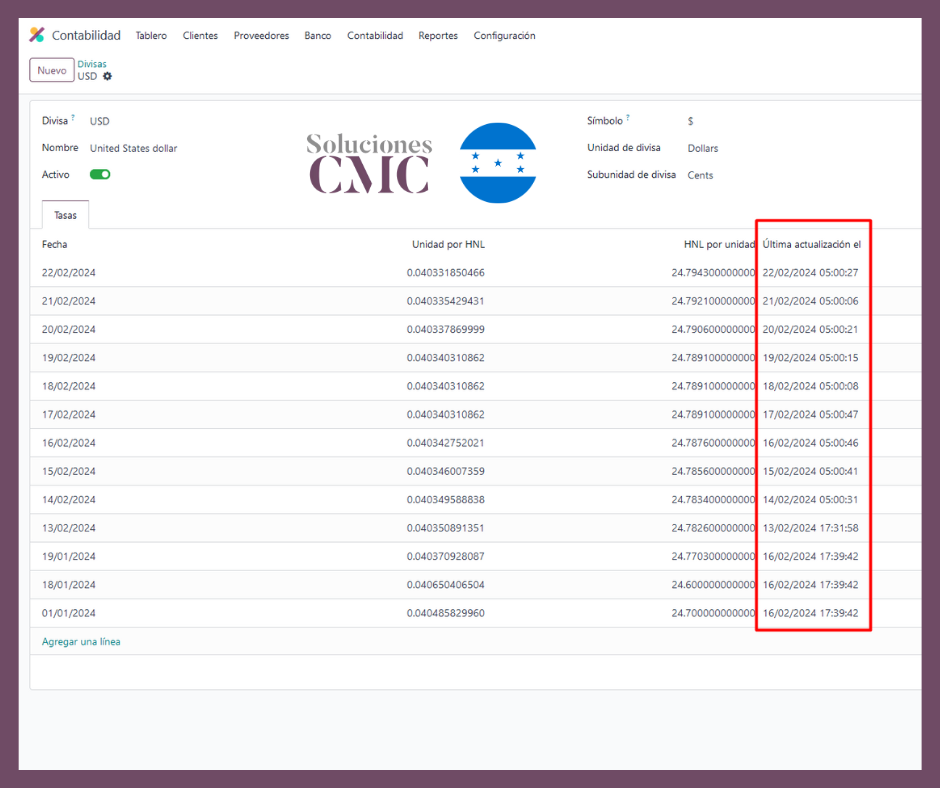Toggle the Activo switch off
The image size is (940, 788).
tap(98, 174)
